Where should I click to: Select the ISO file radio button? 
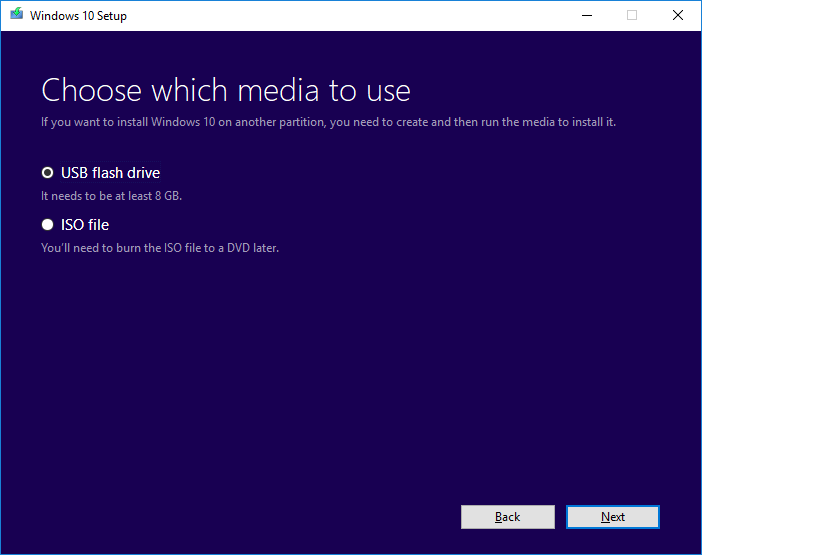point(47,225)
